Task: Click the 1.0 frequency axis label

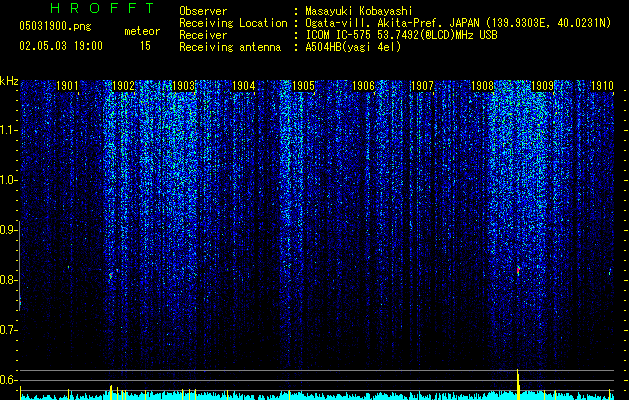Action: (8, 180)
